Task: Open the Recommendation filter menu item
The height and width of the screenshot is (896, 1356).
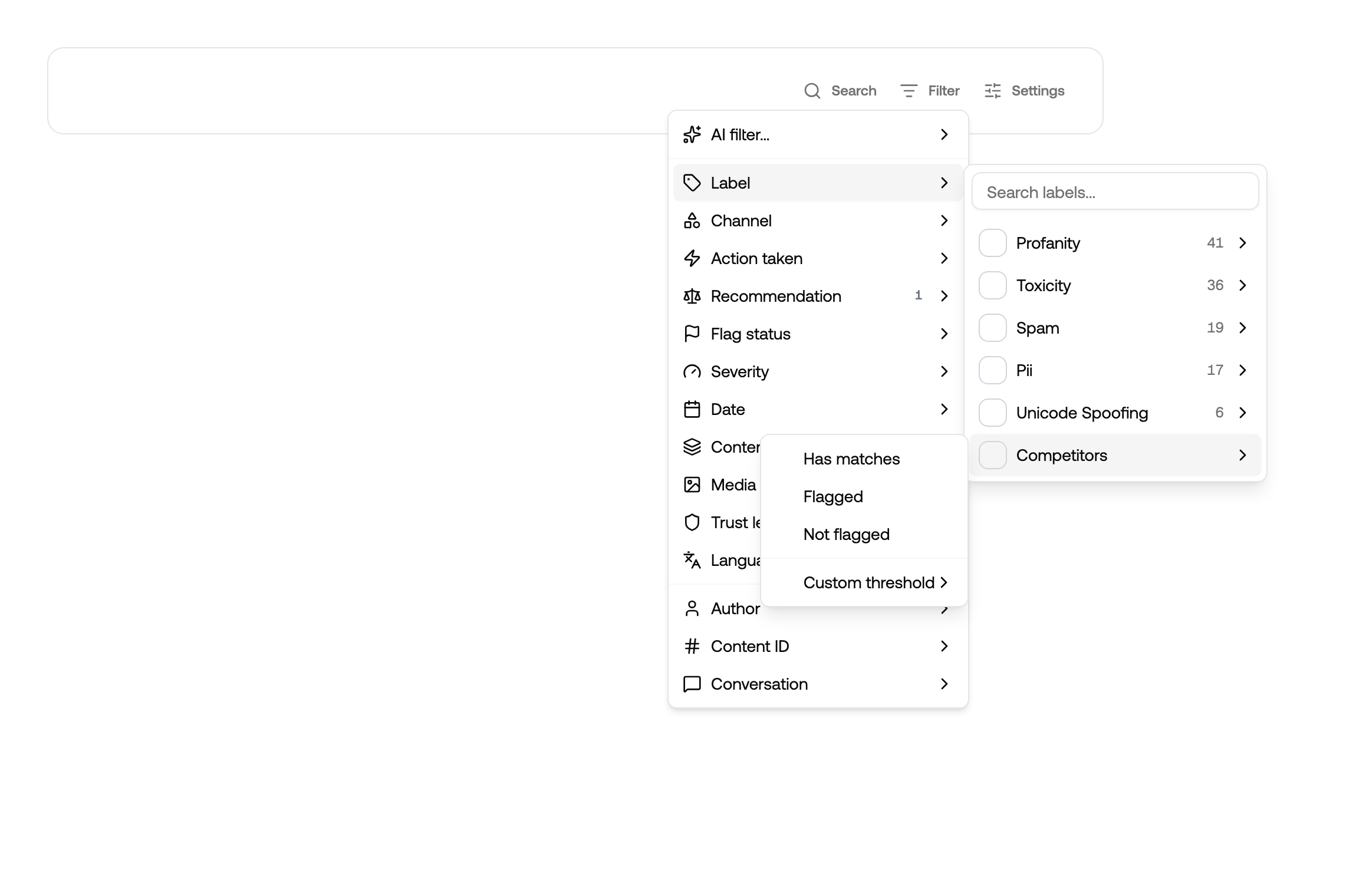Action: point(818,296)
